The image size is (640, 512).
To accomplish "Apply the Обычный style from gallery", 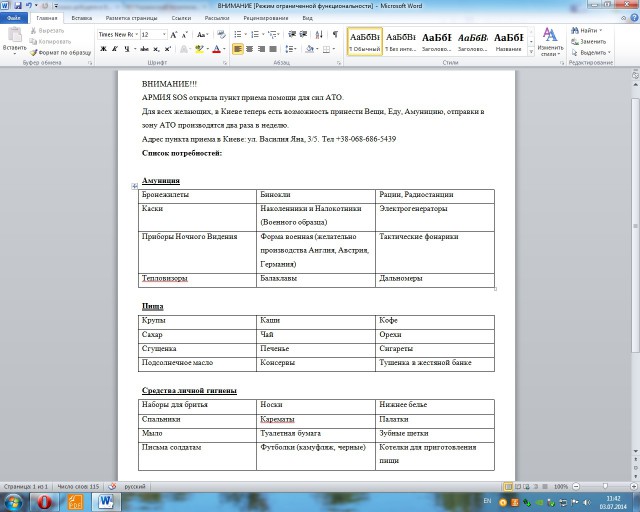I will pyautogui.click(x=364, y=41).
